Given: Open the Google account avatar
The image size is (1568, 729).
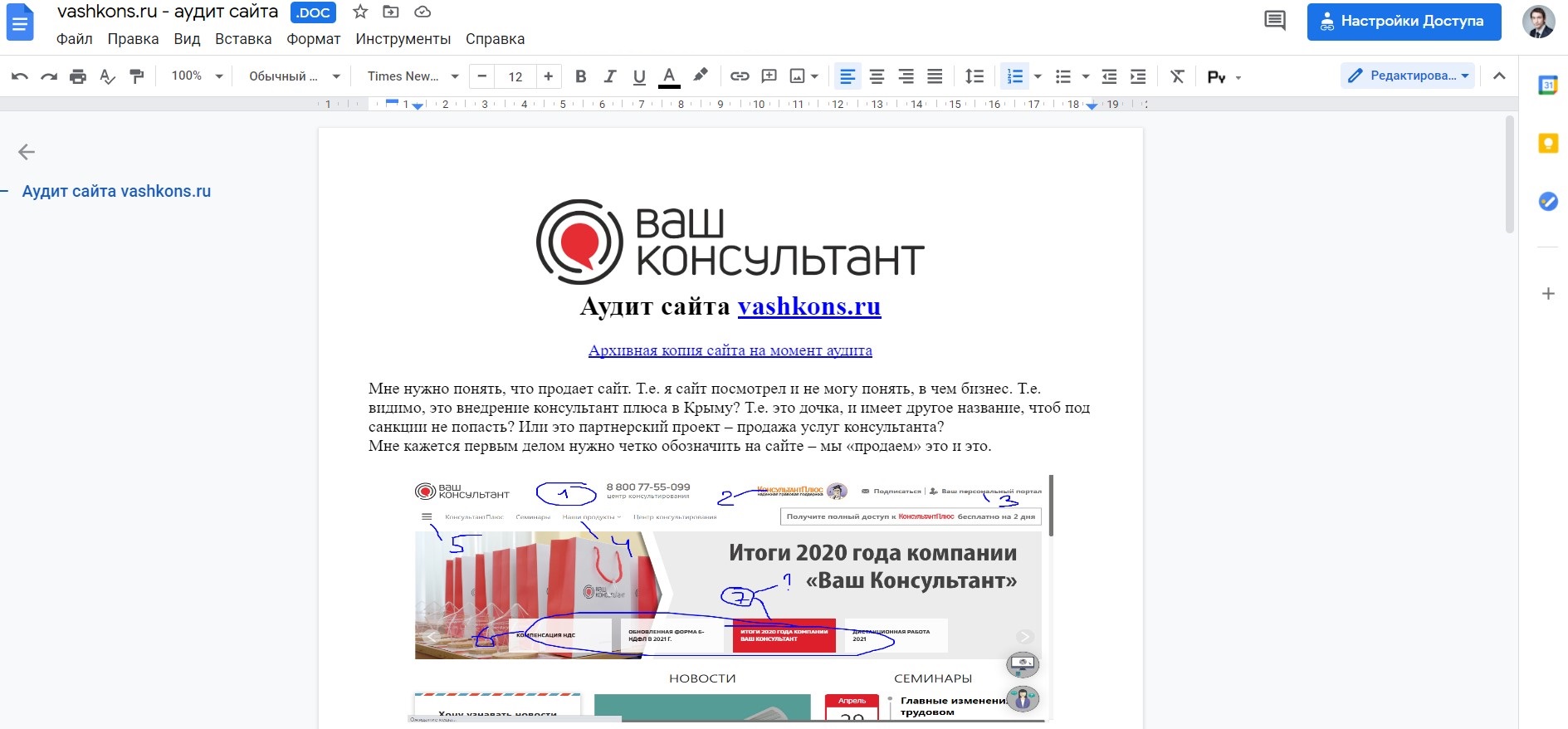Looking at the screenshot, I should click(1538, 22).
